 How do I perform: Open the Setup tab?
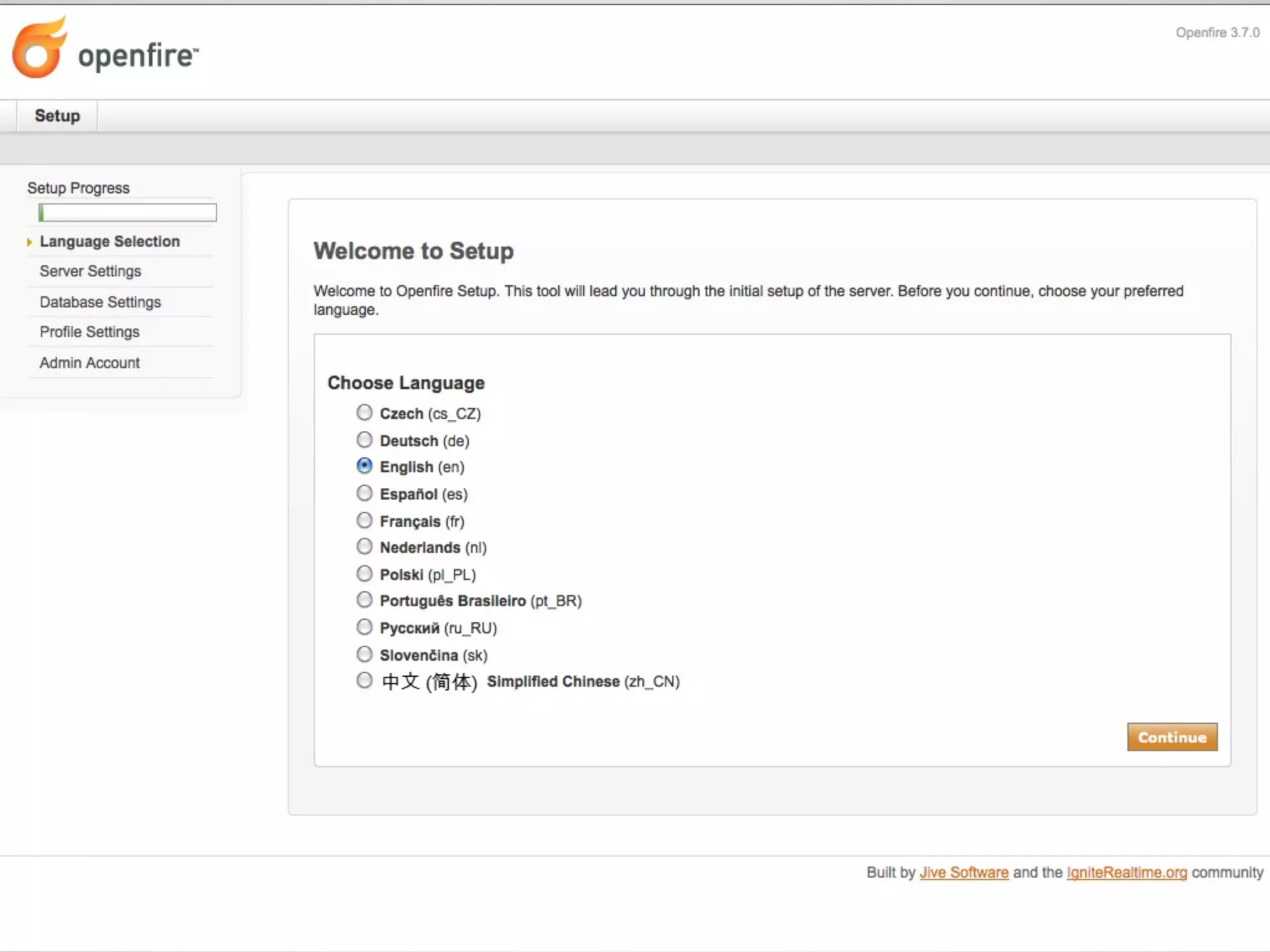click(57, 116)
